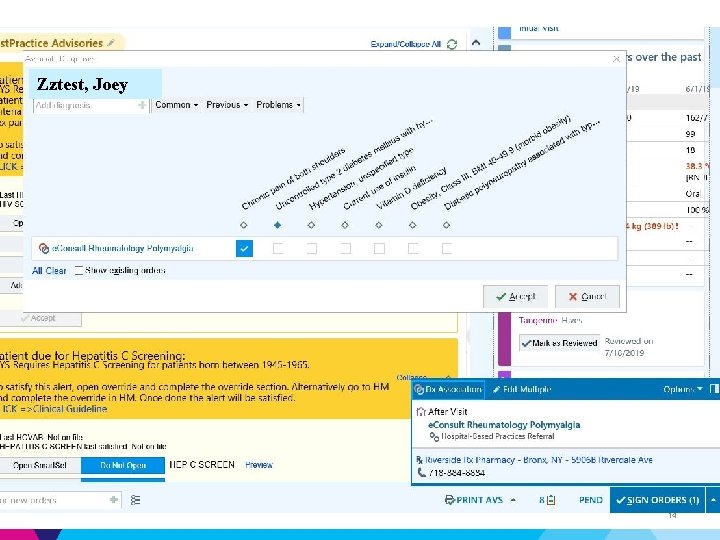Click the Clear link in the association dialog

coord(56,271)
